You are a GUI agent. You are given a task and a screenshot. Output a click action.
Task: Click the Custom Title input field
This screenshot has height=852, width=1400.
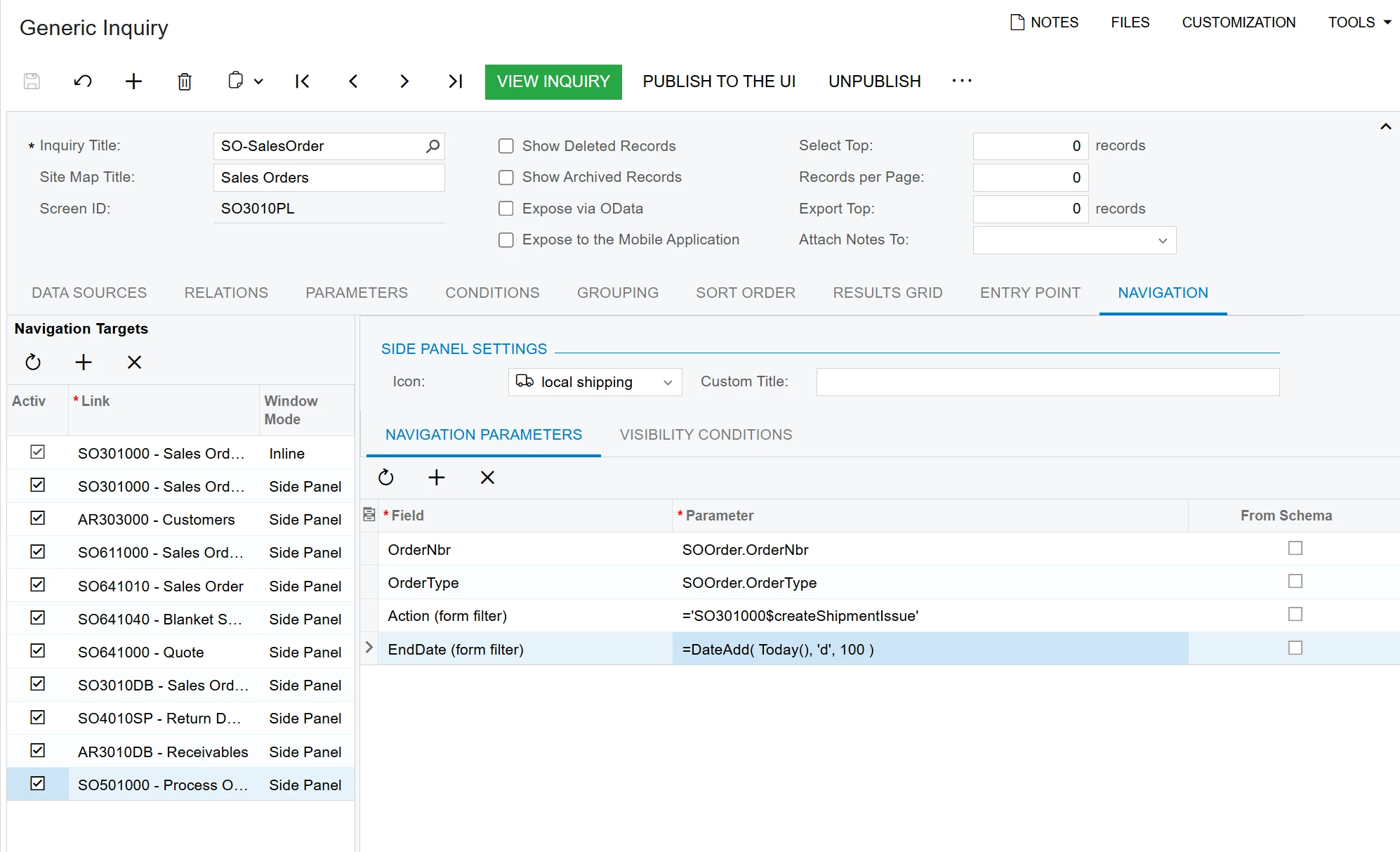[1047, 382]
